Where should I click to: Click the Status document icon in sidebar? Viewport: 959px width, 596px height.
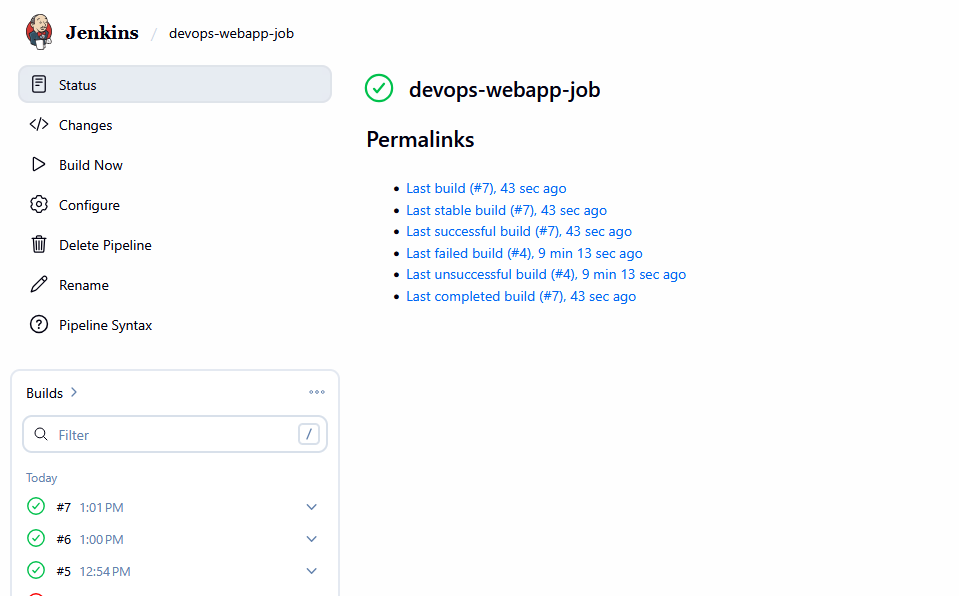39,85
